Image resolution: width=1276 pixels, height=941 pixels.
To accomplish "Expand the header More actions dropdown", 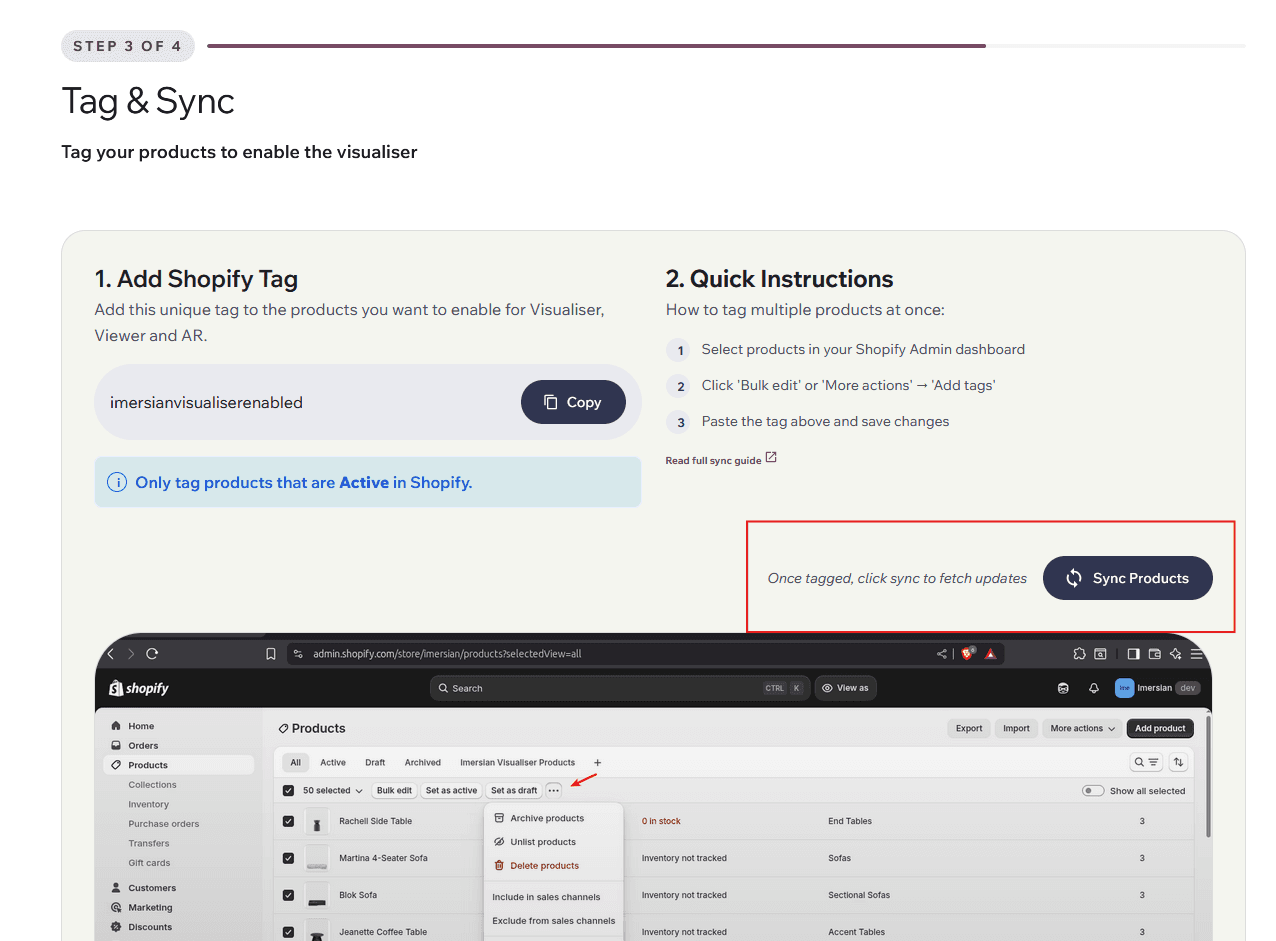I will (1082, 728).
